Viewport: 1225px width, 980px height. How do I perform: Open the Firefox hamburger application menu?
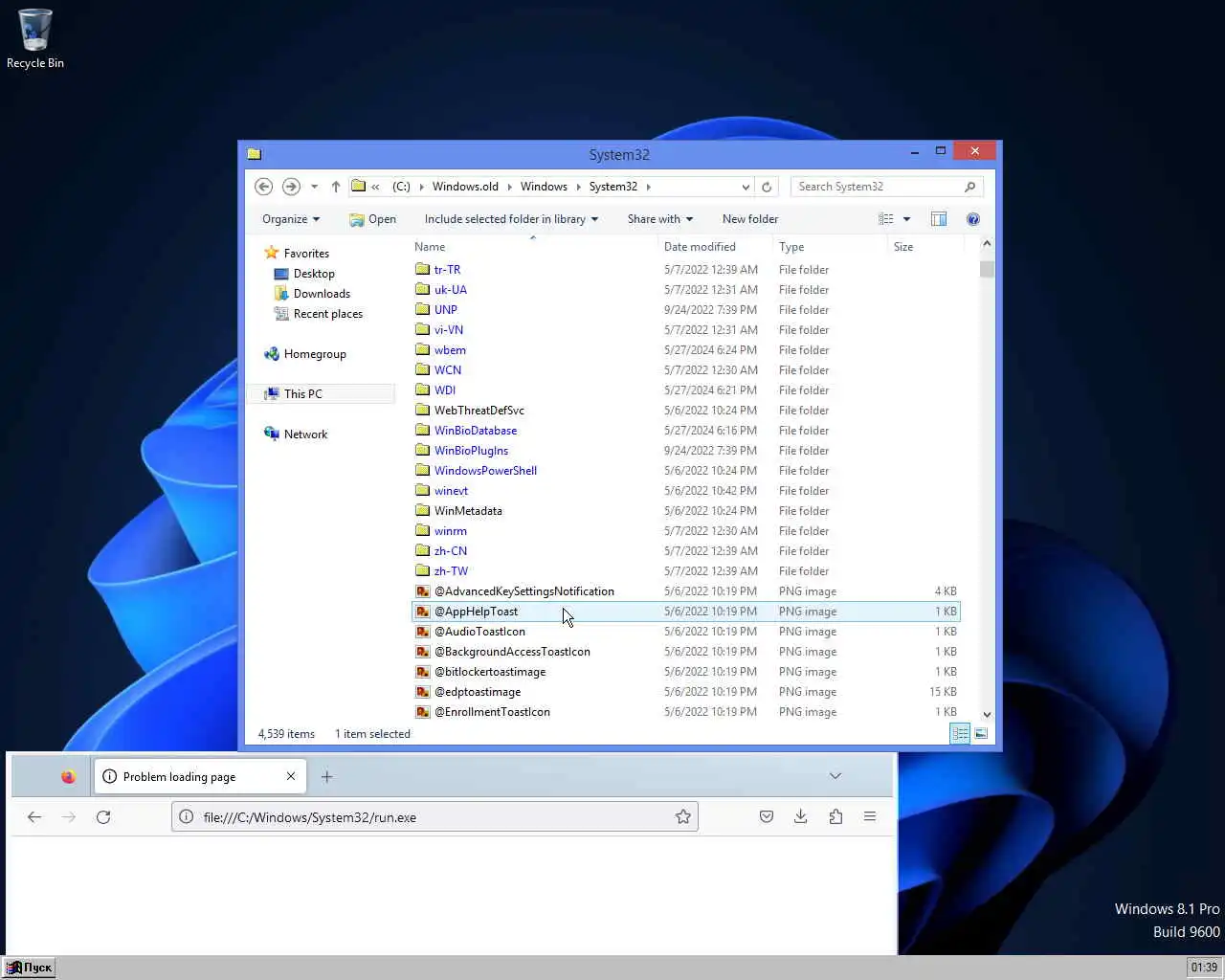(x=870, y=816)
